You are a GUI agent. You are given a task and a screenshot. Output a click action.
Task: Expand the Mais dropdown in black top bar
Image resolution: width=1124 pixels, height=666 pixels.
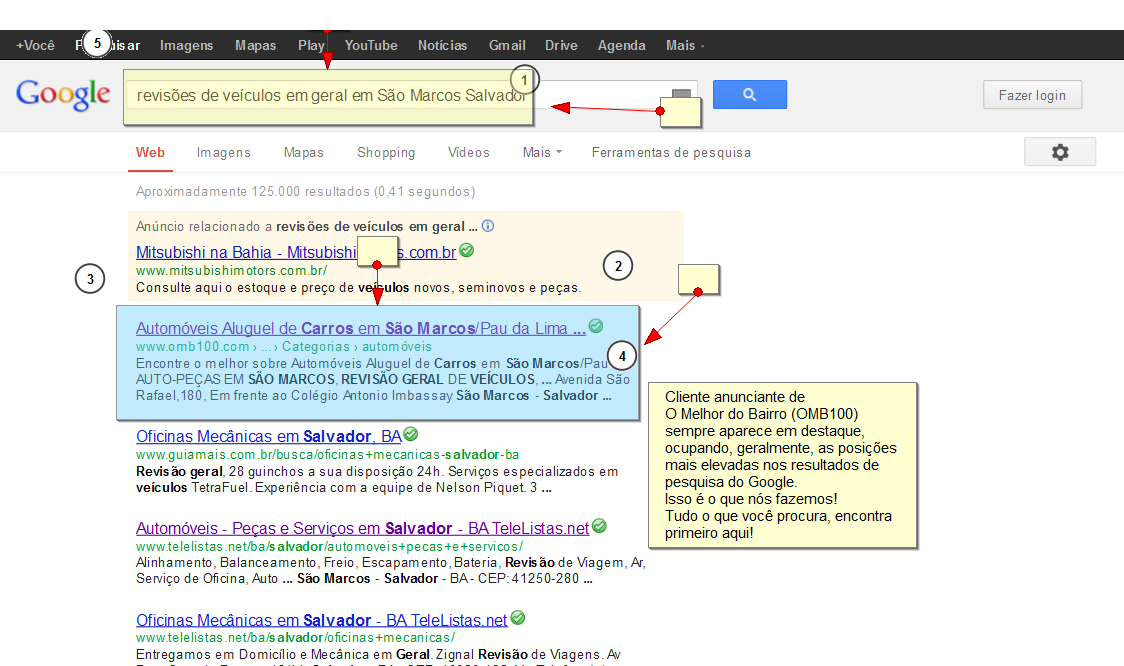(685, 45)
